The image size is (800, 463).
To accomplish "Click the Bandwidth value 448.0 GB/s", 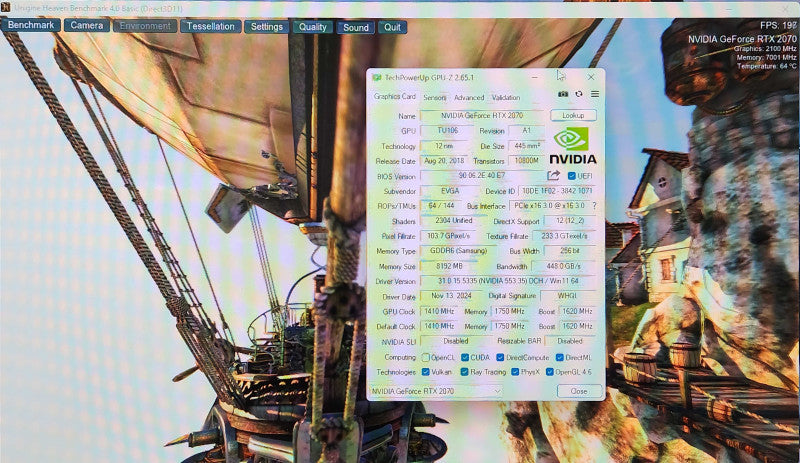I will [x=564, y=266].
